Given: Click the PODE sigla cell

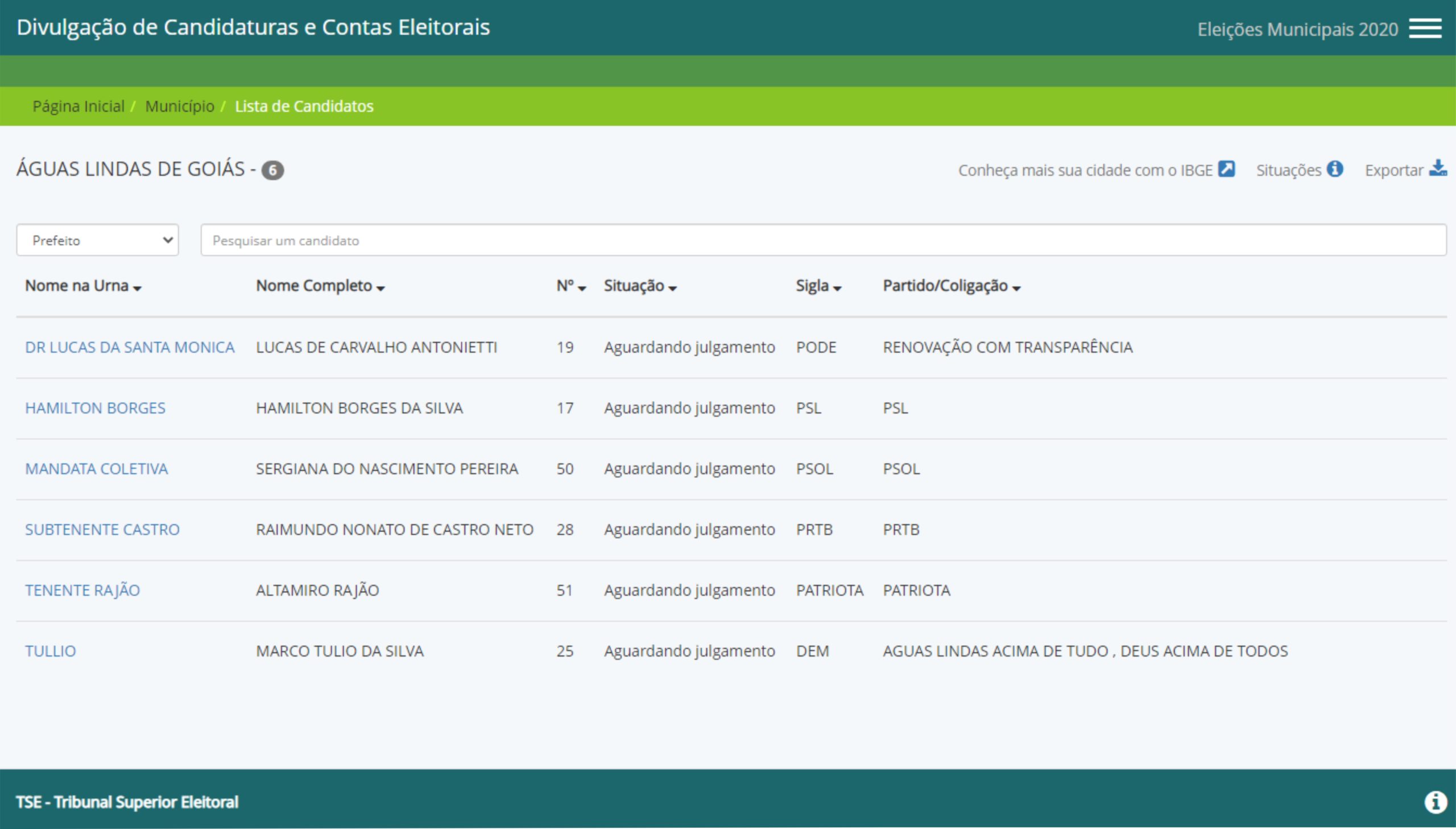Looking at the screenshot, I should pyautogui.click(x=816, y=347).
